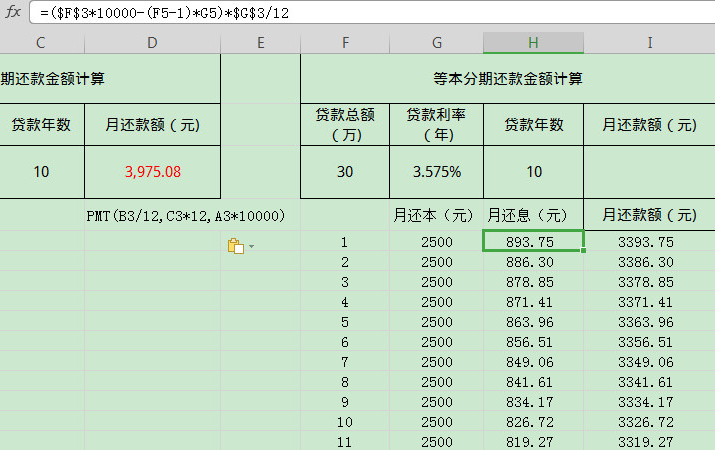Image resolution: width=715 pixels, height=450 pixels.
Task: Select the 月还息（元）label cell
Action: coord(533,215)
